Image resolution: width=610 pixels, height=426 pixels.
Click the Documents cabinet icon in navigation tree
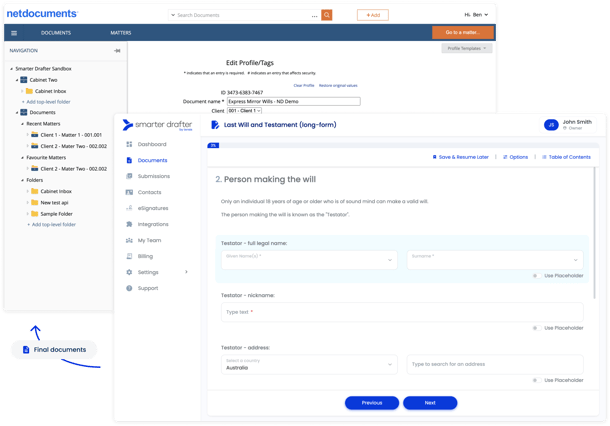pos(24,112)
